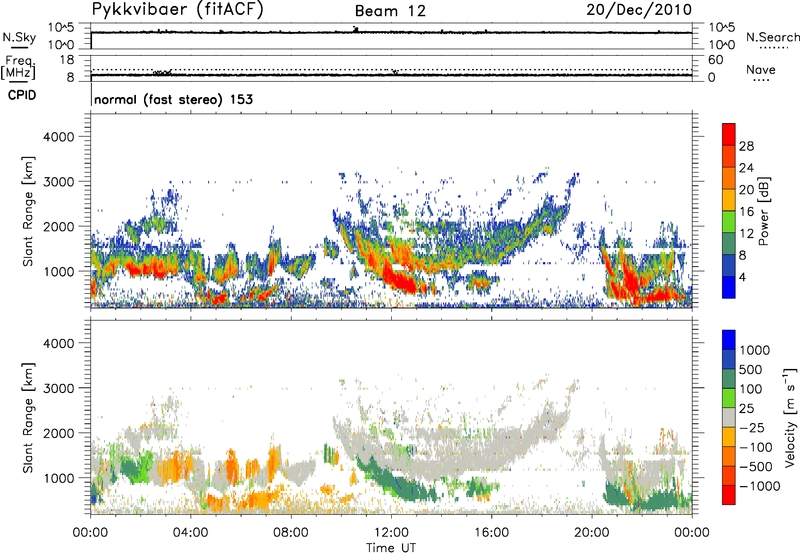
Task: Click the '-1000' Velocity colorbar label
Action: click(x=760, y=486)
